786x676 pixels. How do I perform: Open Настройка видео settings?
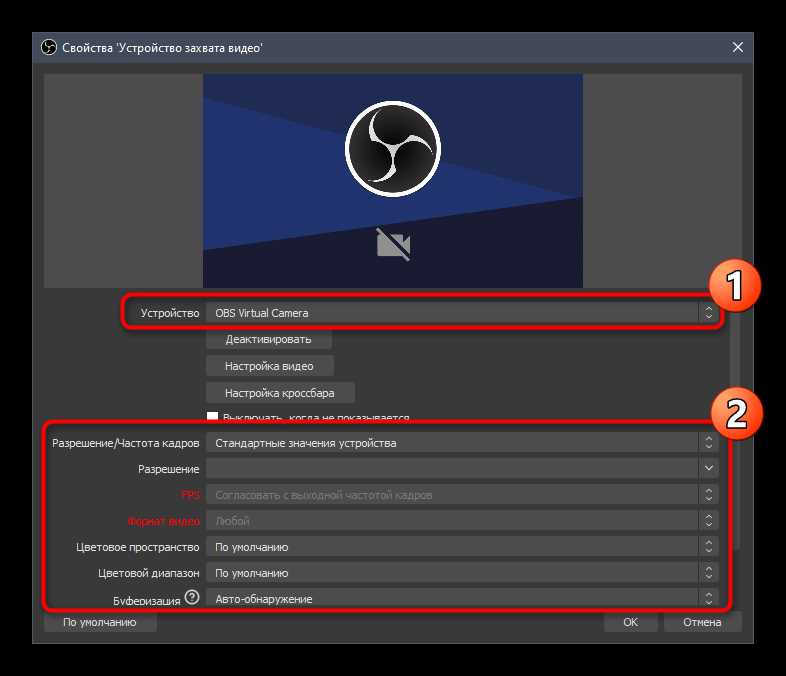click(x=269, y=366)
